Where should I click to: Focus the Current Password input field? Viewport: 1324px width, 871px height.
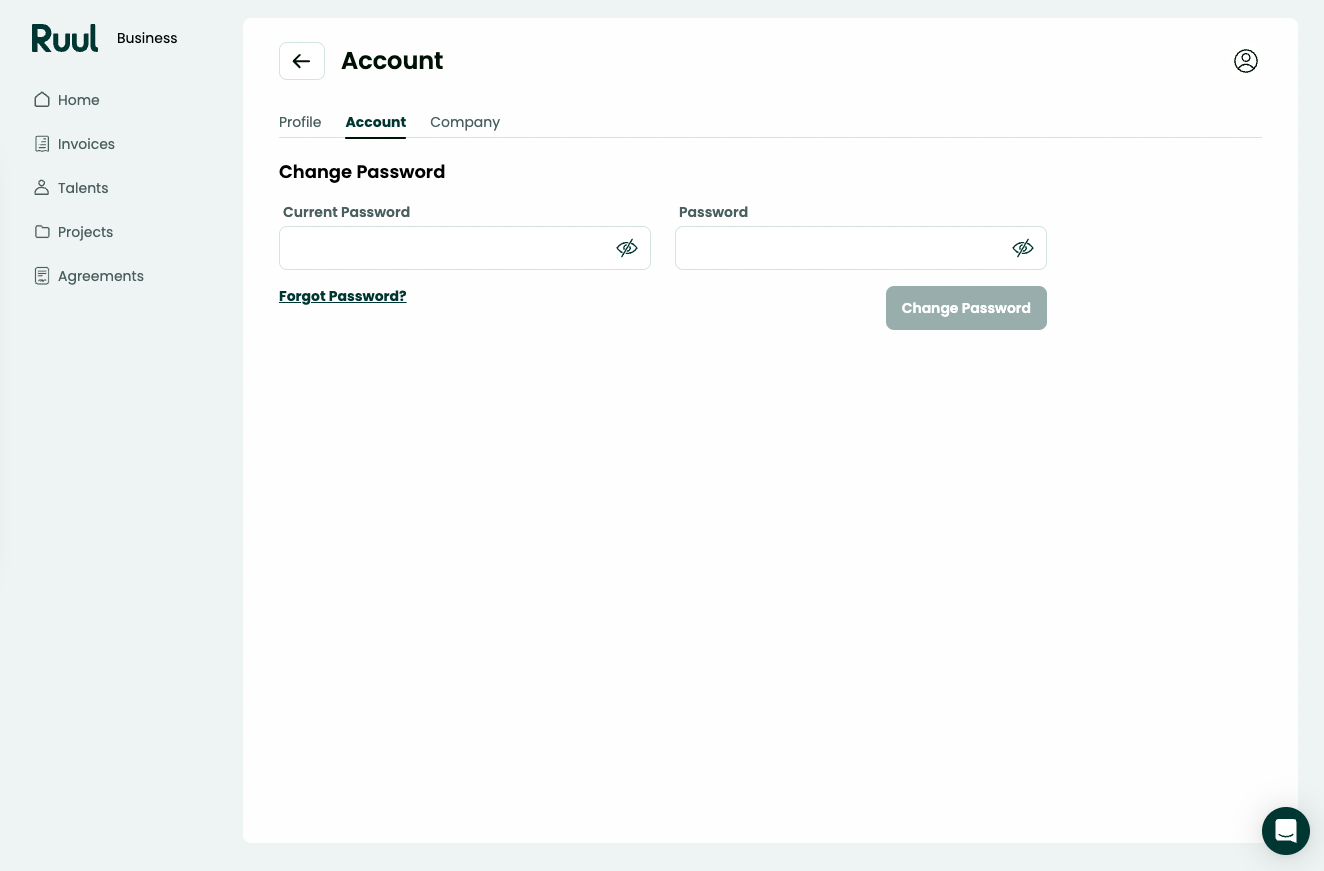[x=465, y=248]
